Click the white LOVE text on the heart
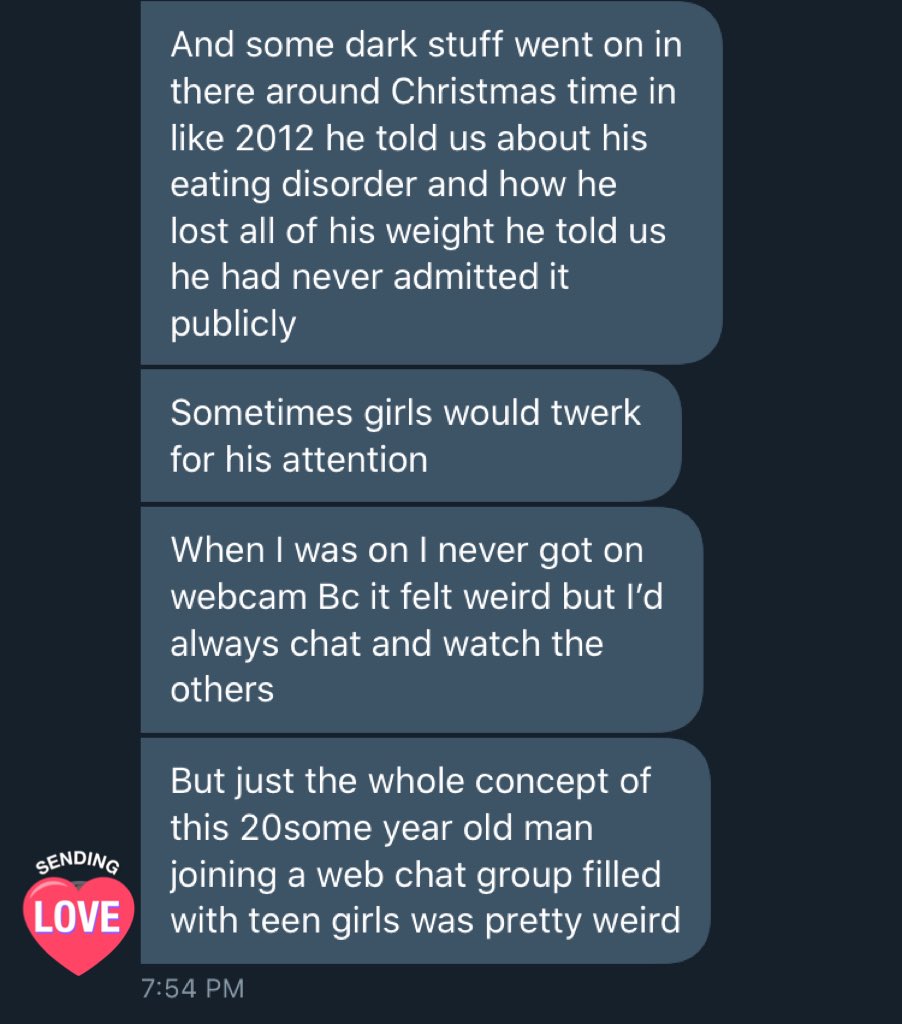This screenshot has width=902, height=1024. point(77,916)
